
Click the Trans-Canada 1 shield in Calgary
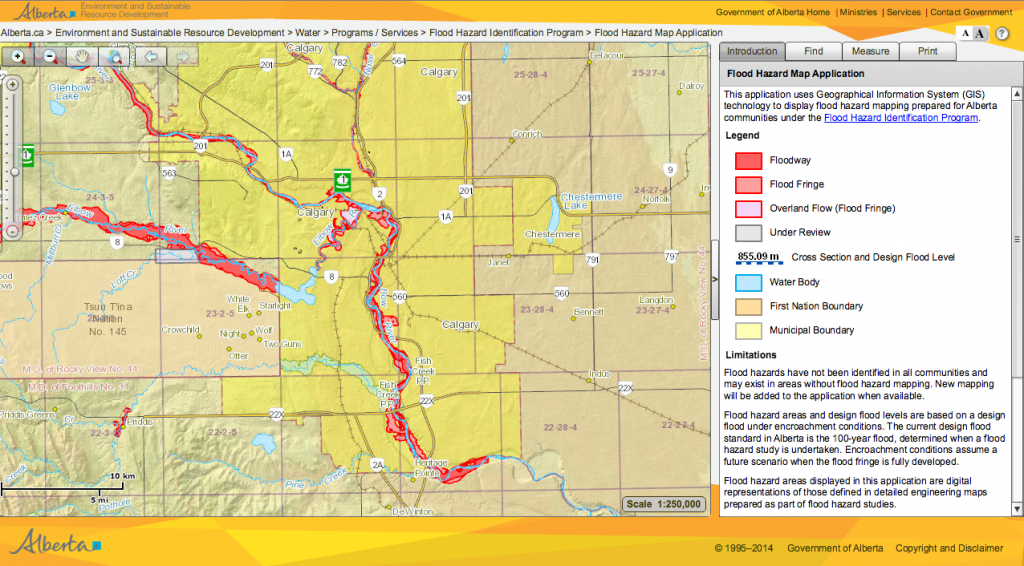pos(342,180)
